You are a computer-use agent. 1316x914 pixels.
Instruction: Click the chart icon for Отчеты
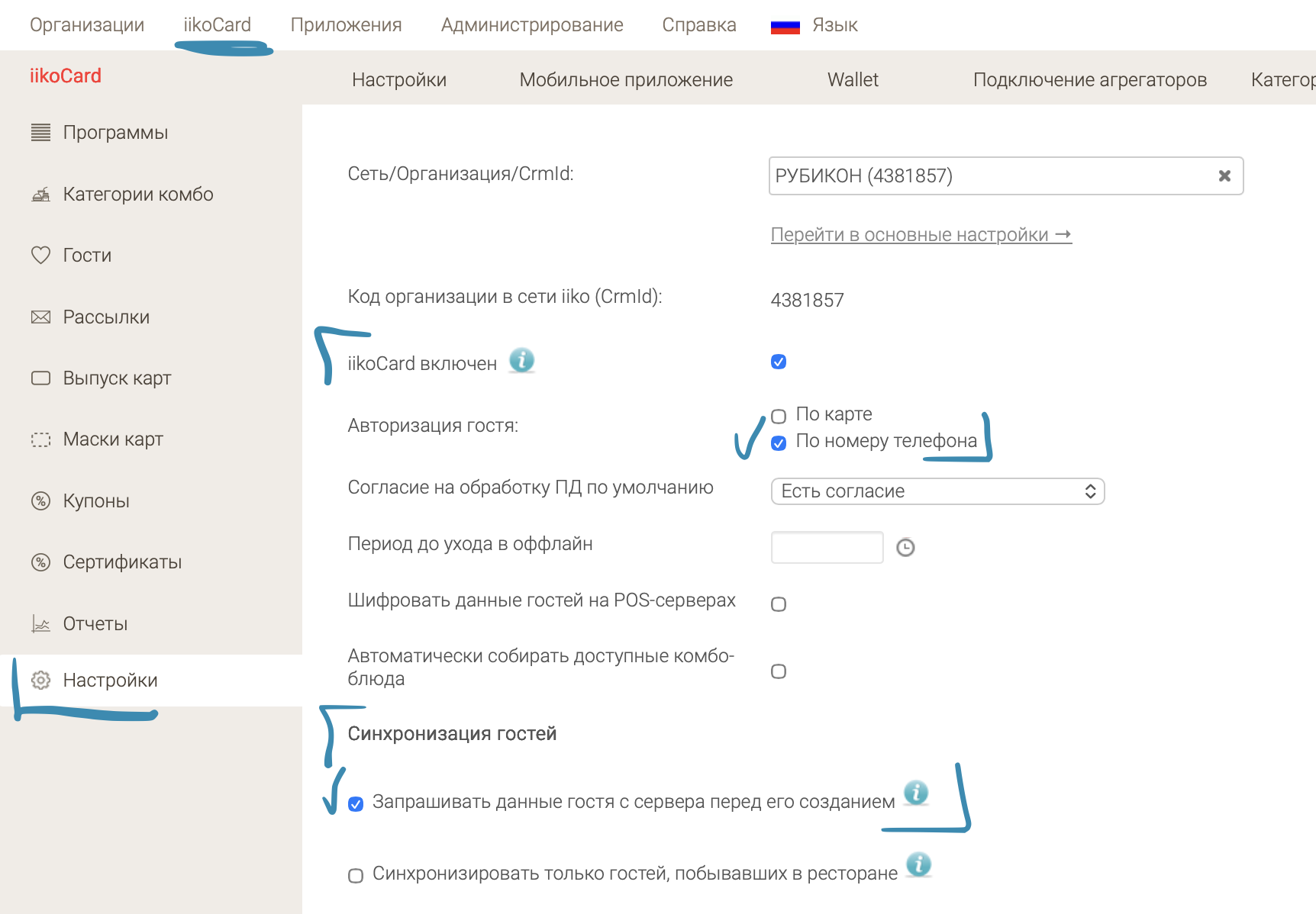click(40, 623)
